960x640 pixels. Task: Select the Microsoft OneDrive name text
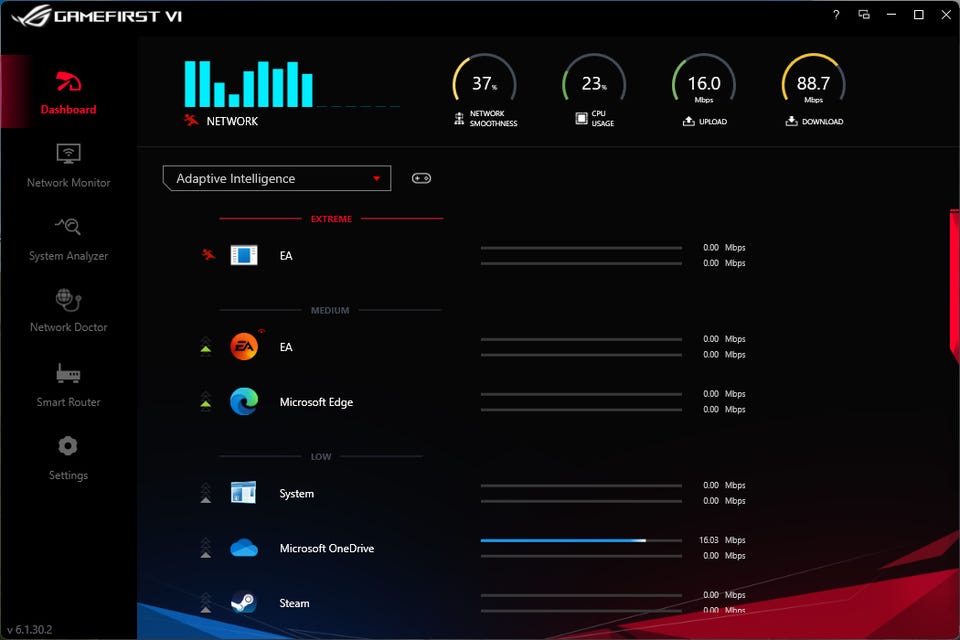(326, 548)
